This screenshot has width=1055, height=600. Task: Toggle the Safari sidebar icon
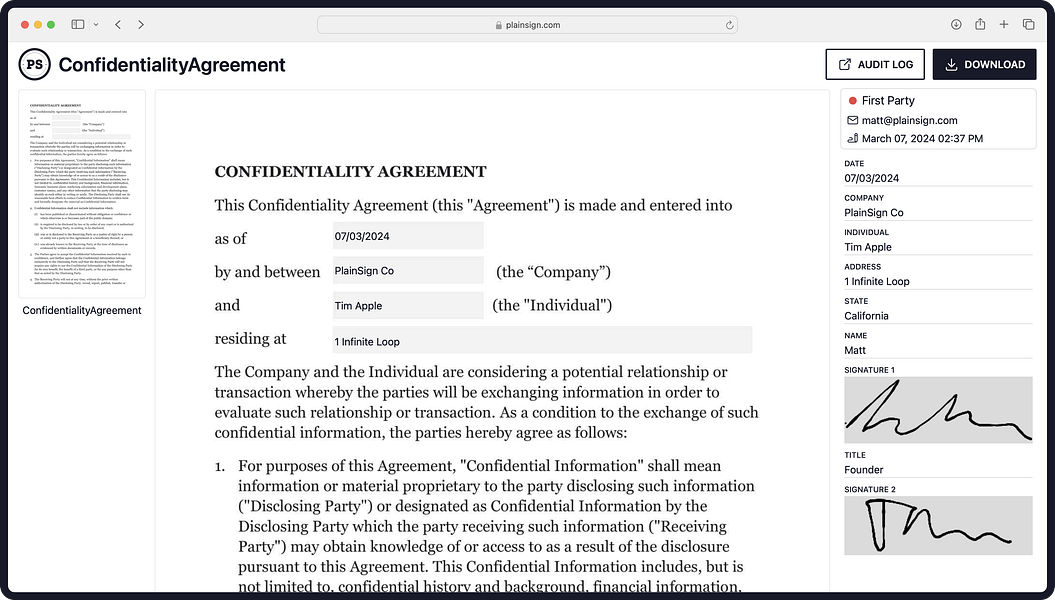pos(78,24)
